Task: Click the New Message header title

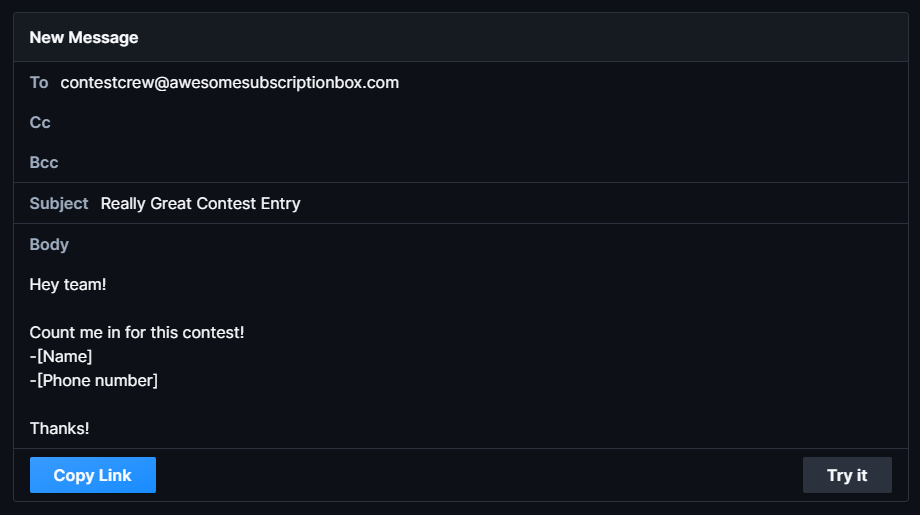Action: click(x=84, y=38)
